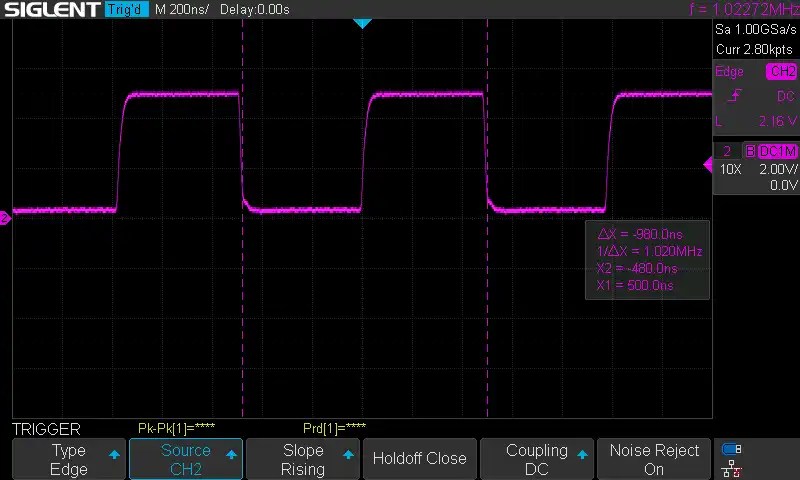Click the blue trigger position marker at top
This screenshot has height=480, width=800.
tap(362, 23)
